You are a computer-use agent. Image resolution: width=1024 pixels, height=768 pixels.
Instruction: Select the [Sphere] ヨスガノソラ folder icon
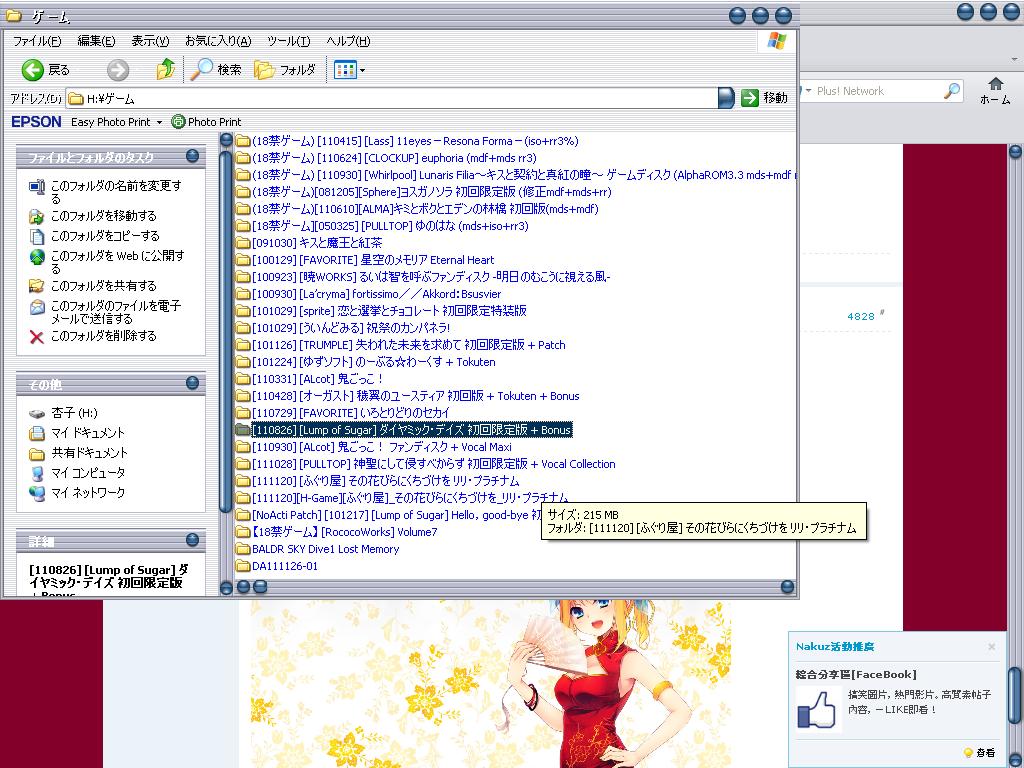click(x=243, y=192)
